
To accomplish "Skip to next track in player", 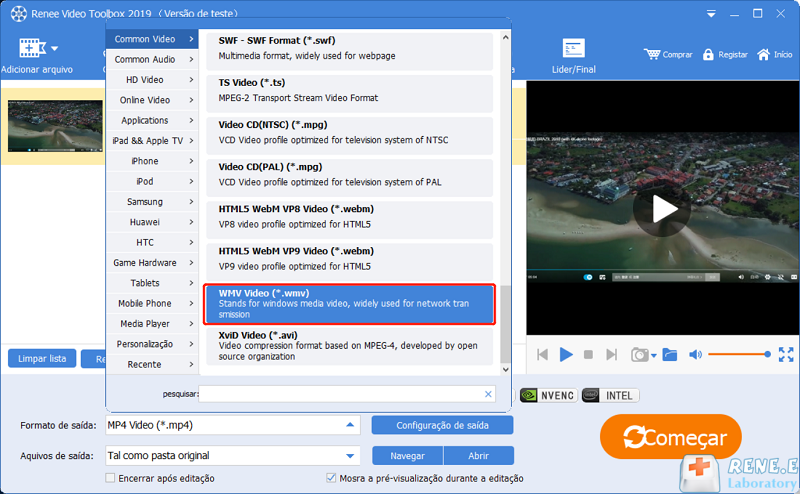I will [x=611, y=355].
